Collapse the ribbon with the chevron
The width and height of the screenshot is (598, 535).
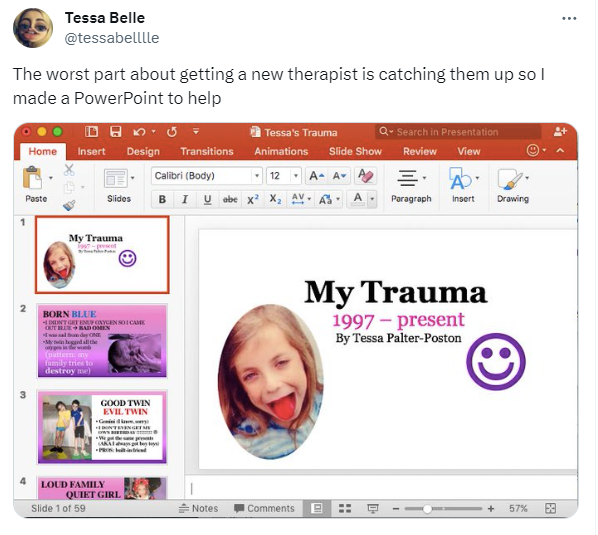pyautogui.click(x=560, y=151)
